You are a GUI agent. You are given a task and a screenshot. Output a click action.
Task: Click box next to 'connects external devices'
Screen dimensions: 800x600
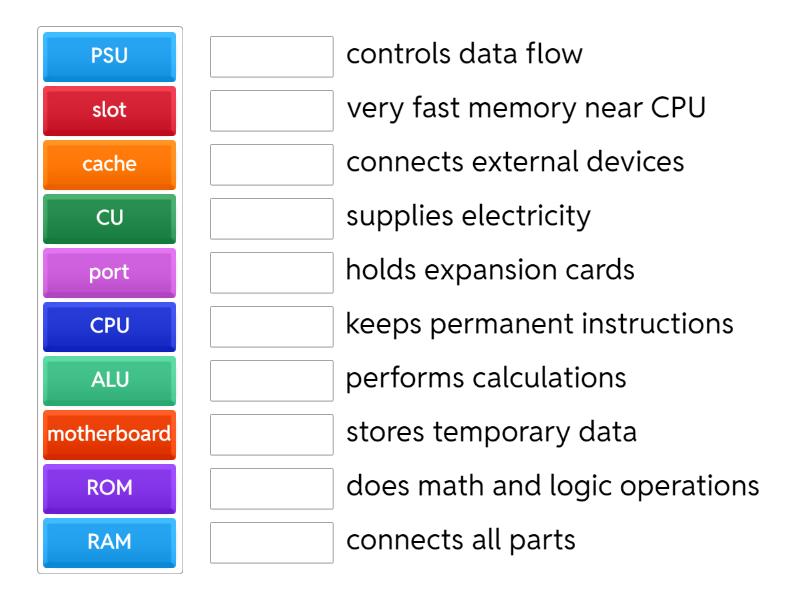[x=272, y=165]
